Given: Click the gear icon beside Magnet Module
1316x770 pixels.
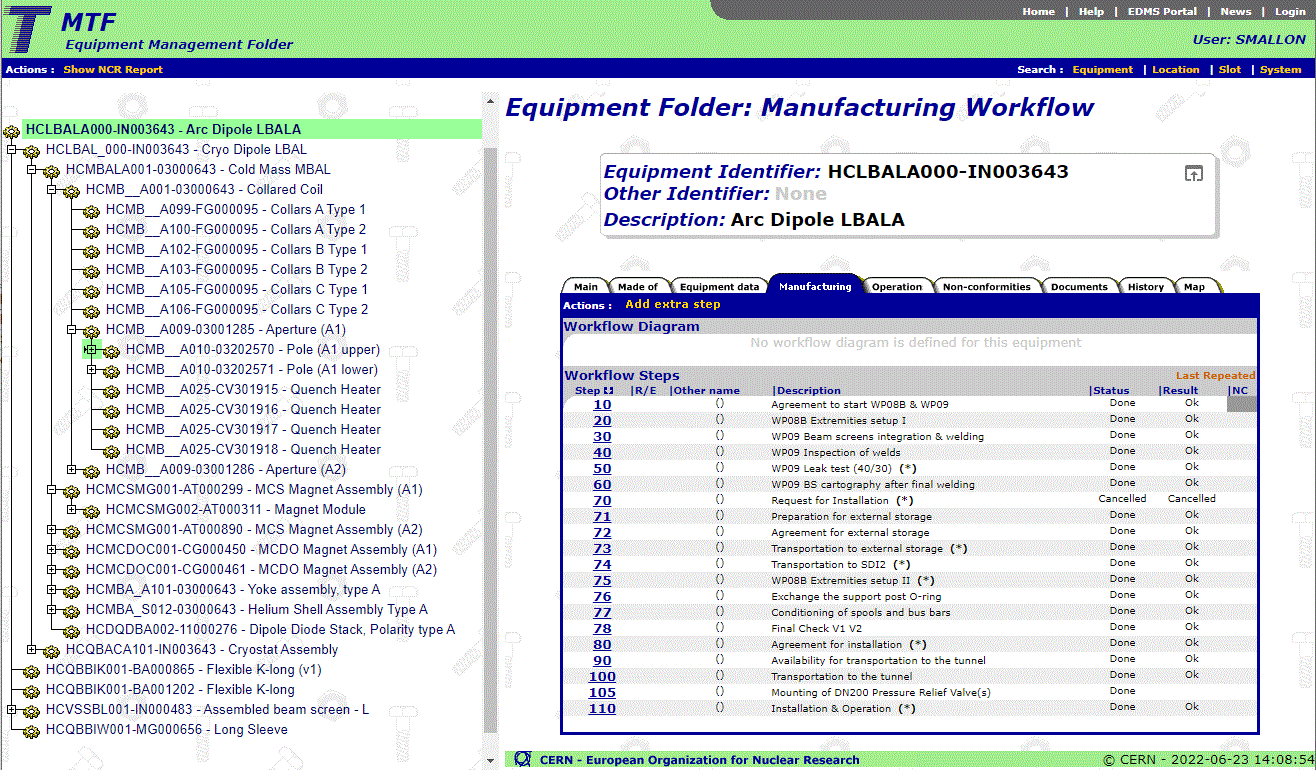Looking at the screenshot, I should coord(92,511).
